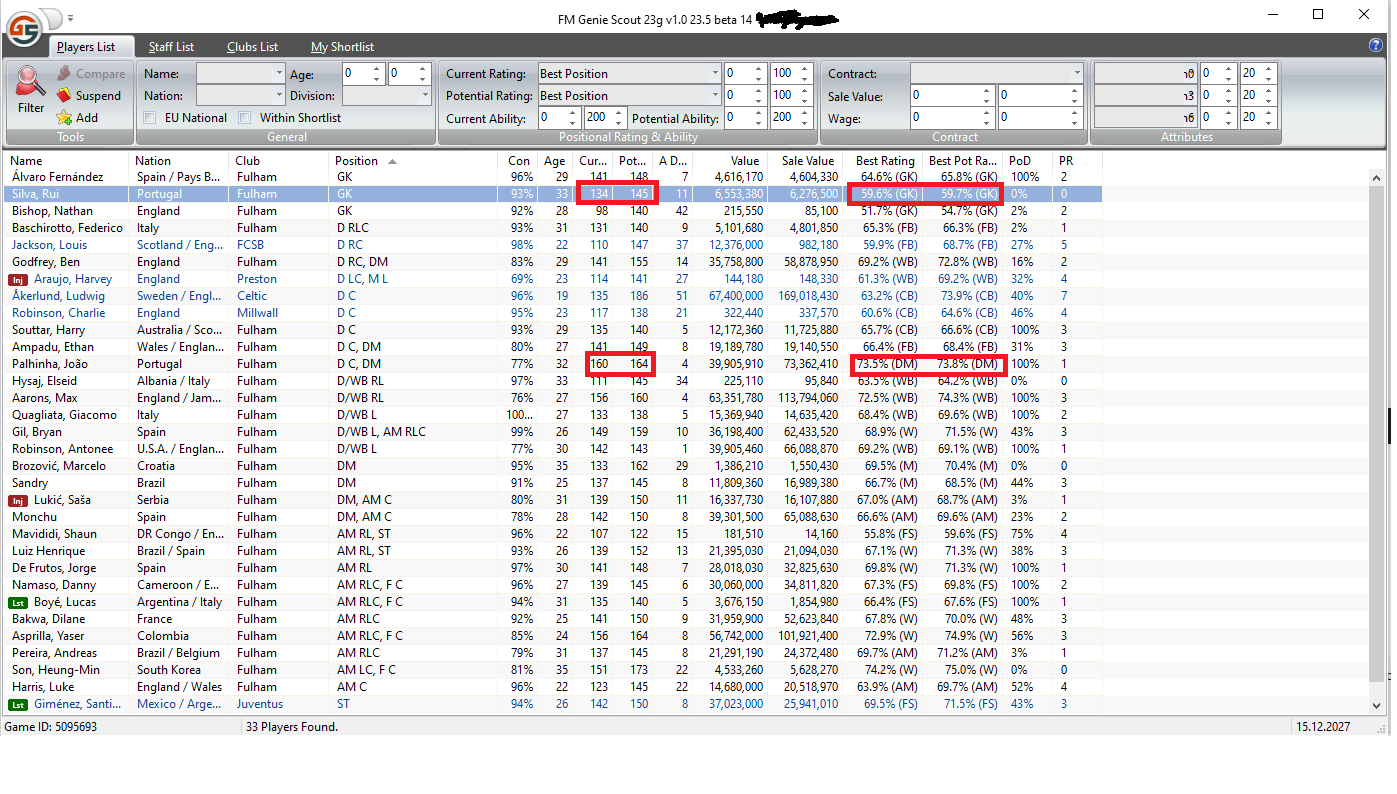Switch to the Staff List tab
This screenshot has width=1397, height=794.
click(x=171, y=47)
